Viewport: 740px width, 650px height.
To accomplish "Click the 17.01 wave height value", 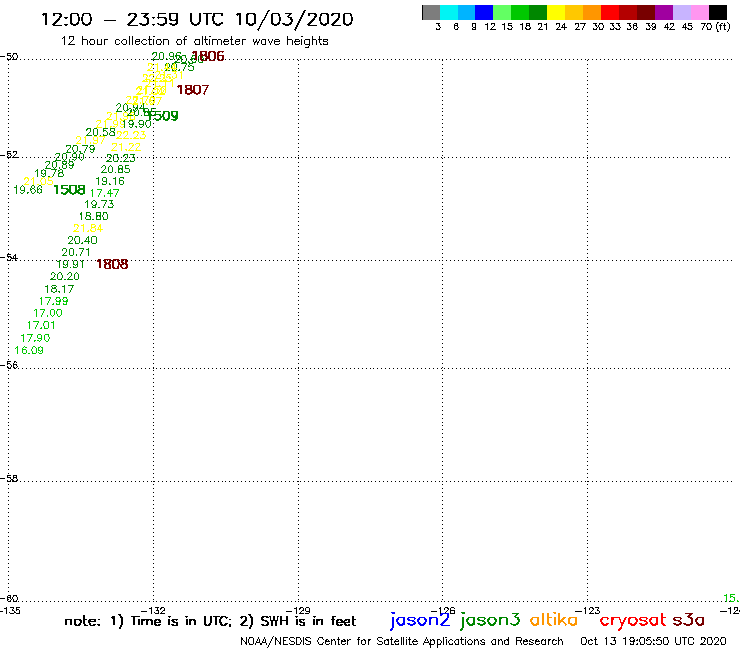I will coord(41,325).
